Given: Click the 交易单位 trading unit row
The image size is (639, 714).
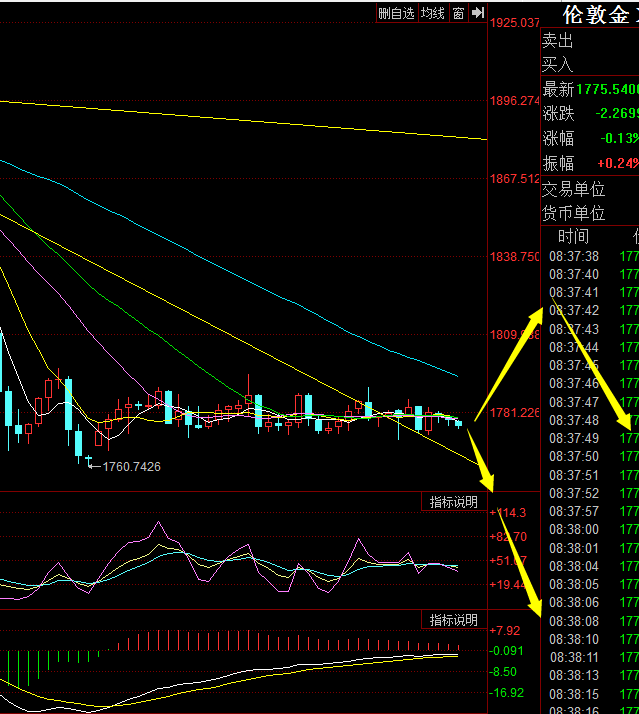Looking at the screenshot, I should tap(574, 188).
